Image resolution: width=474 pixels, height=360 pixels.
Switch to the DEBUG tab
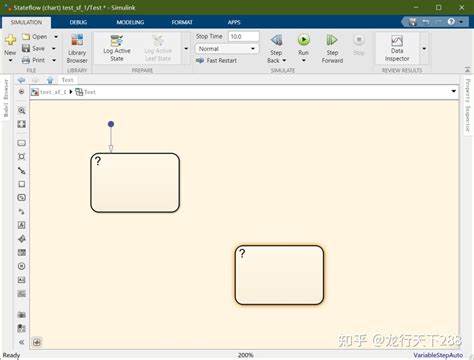[x=78, y=22]
